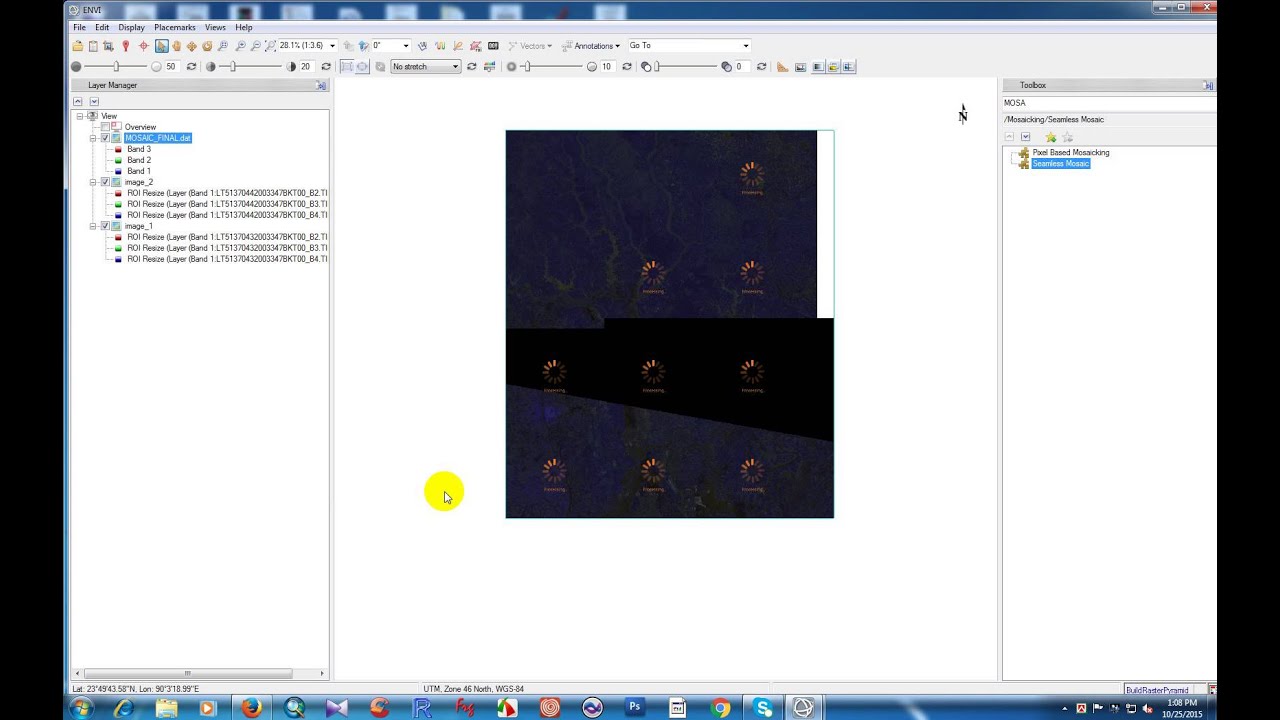Image resolution: width=1280 pixels, height=720 pixels.
Task: Open the Display menu
Action: 131,27
